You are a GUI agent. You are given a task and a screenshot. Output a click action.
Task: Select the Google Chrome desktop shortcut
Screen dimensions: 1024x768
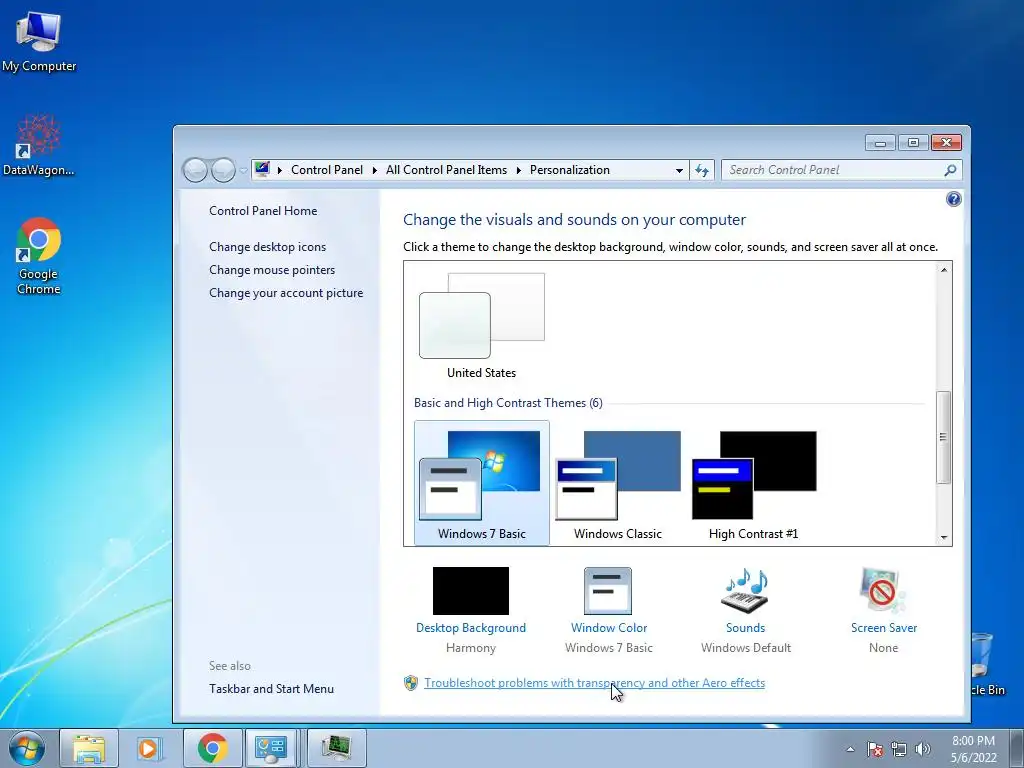(39, 256)
